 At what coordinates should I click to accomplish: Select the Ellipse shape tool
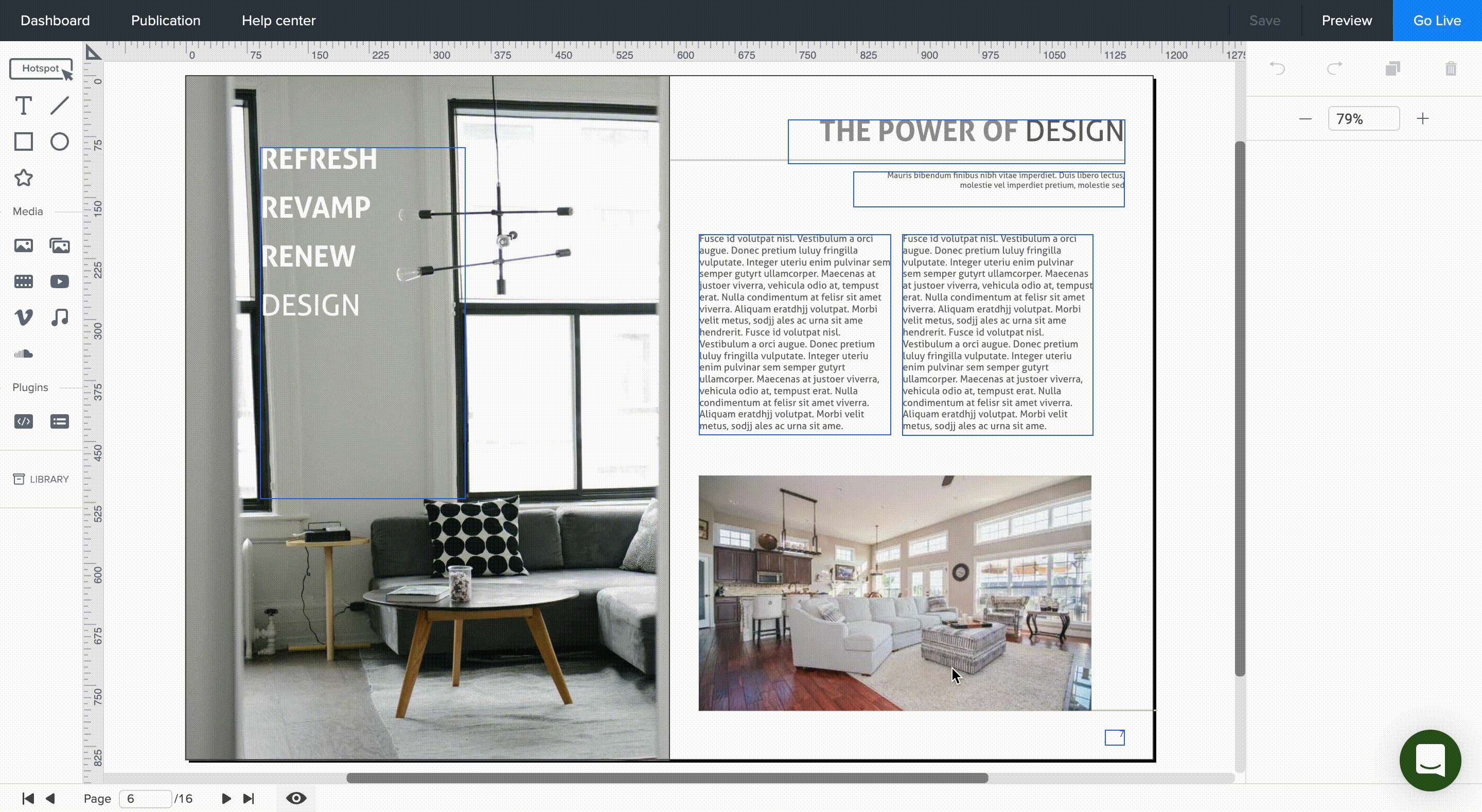pos(59,142)
